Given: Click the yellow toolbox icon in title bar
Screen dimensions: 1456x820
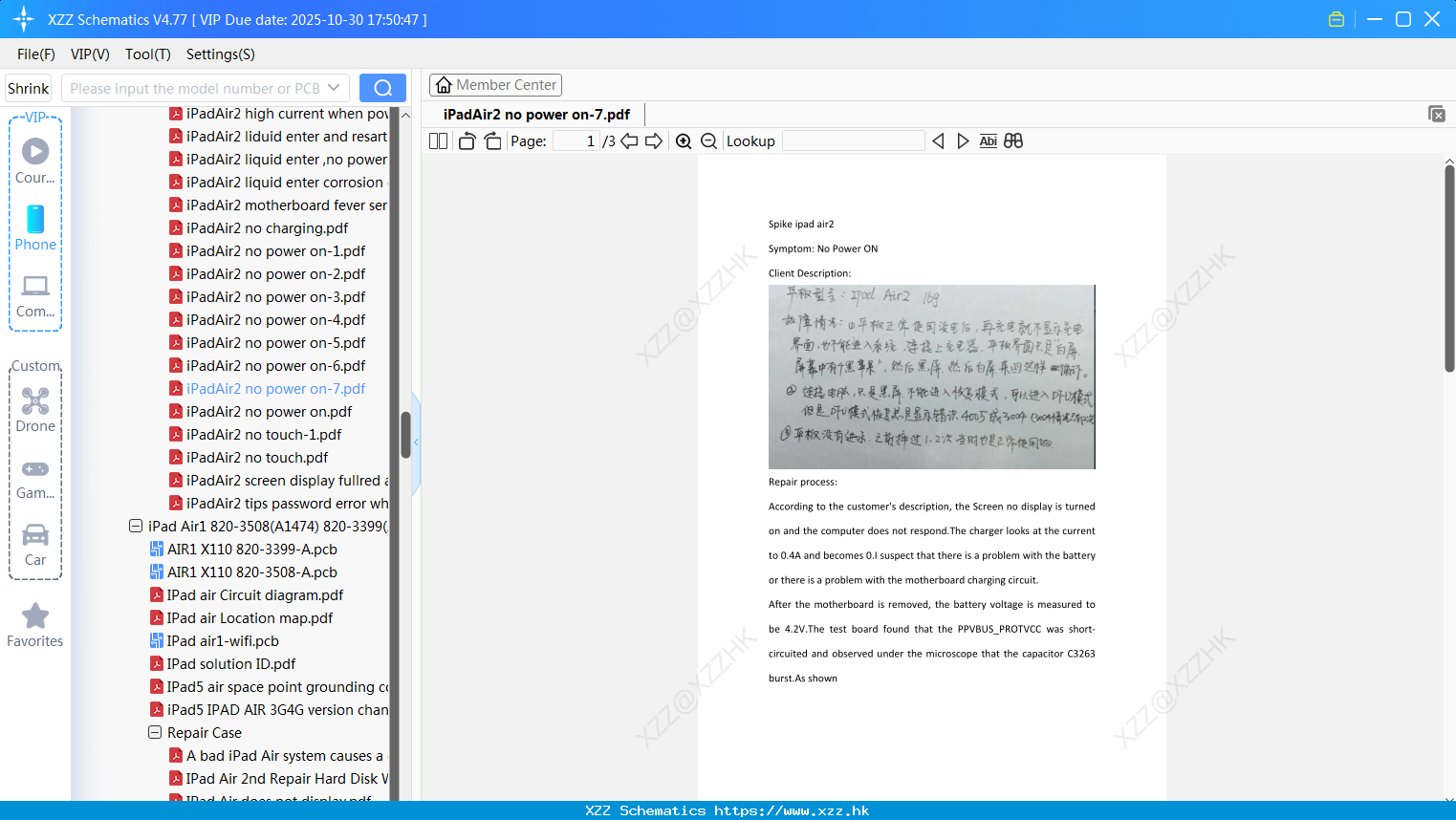Looking at the screenshot, I should 1336,19.
